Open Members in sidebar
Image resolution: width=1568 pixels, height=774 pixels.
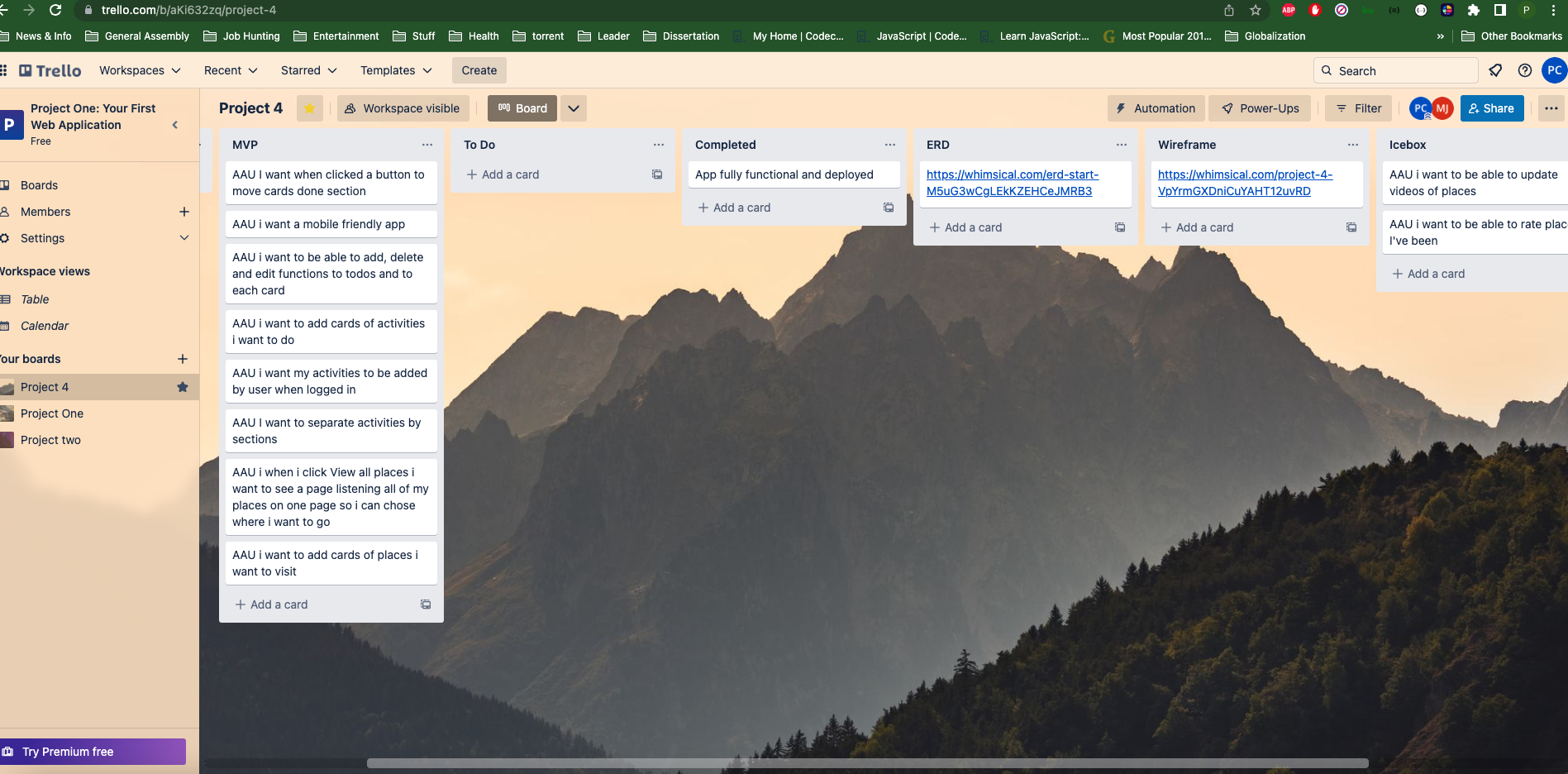45,212
